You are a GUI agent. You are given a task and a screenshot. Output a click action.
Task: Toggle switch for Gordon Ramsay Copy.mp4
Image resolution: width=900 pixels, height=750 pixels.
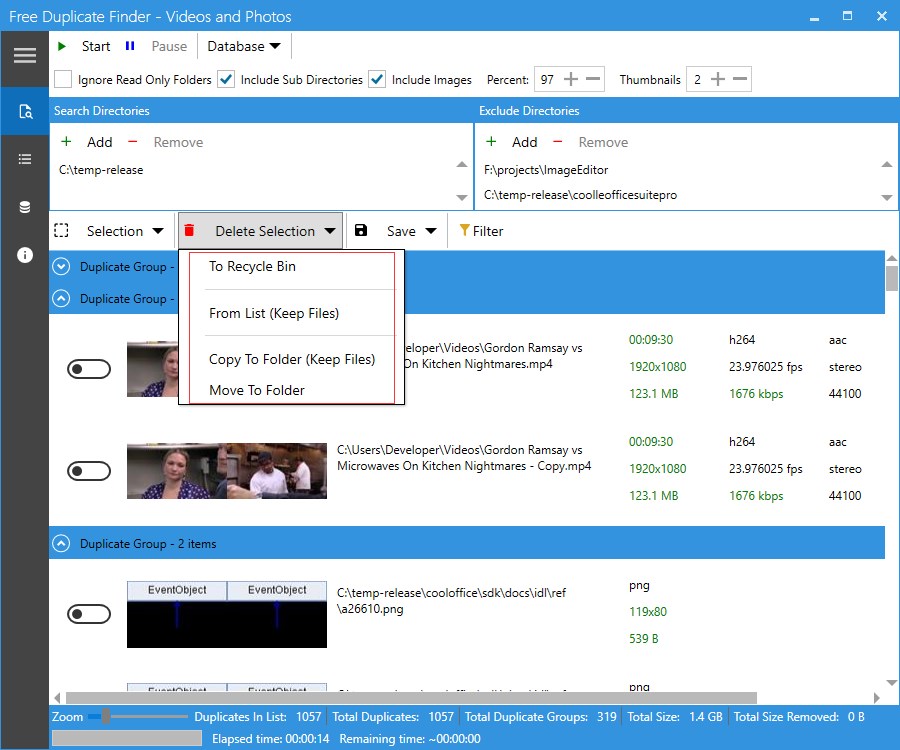tap(89, 471)
